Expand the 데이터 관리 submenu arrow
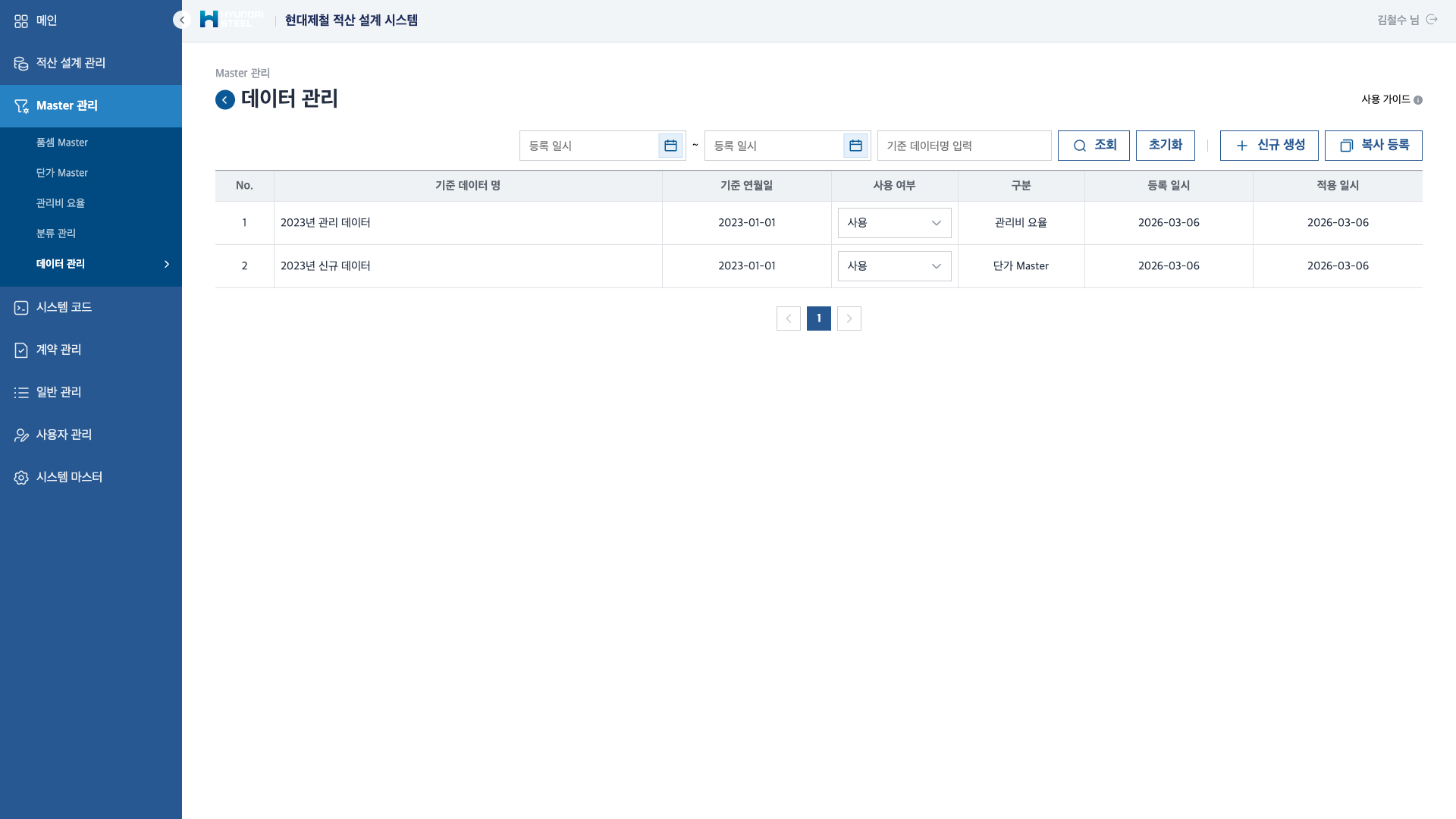The height and width of the screenshot is (819, 1456). point(167,264)
